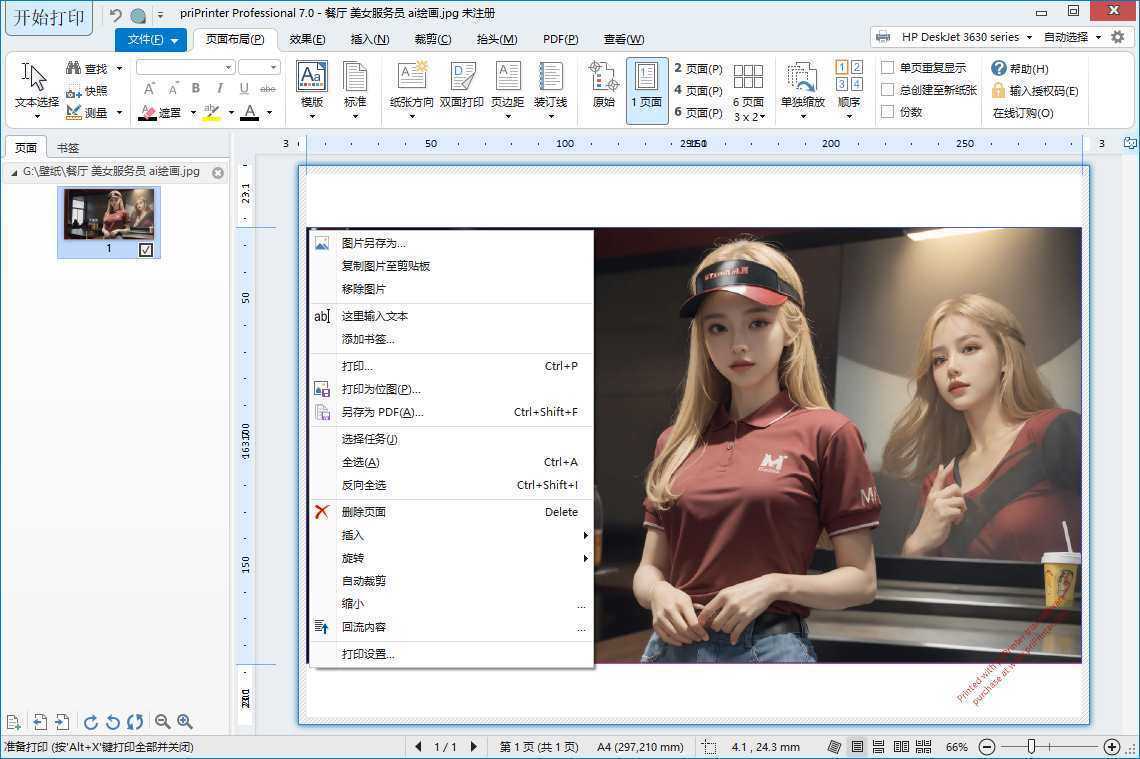Check 总创建至新纸张 option
The width and height of the screenshot is (1140, 759).
pyautogui.click(x=888, y=90)
